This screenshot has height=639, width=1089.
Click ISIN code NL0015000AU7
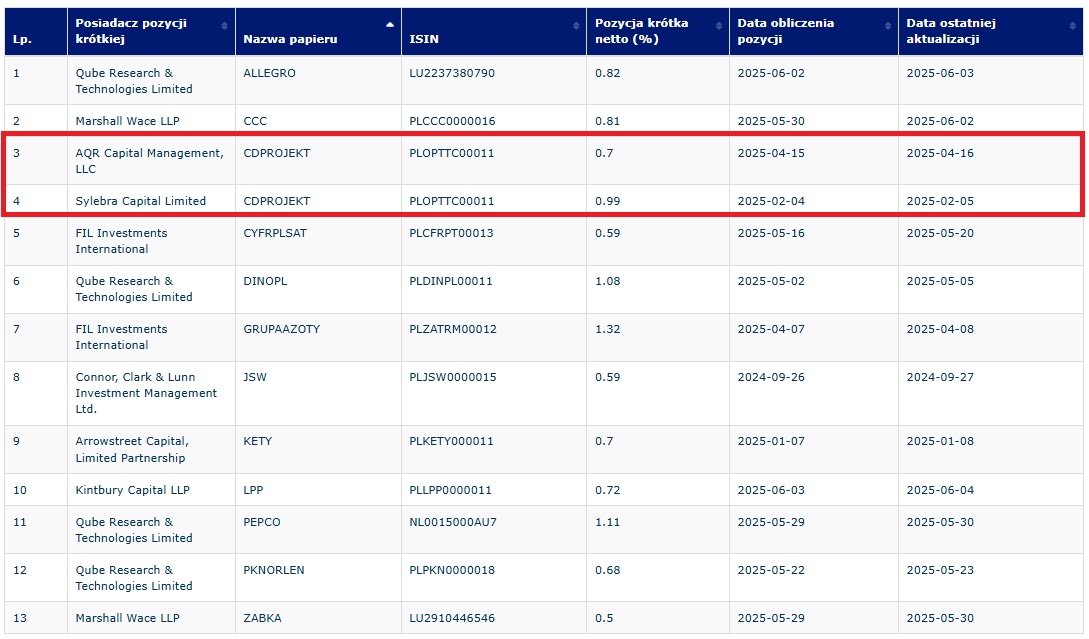(453, 522)
